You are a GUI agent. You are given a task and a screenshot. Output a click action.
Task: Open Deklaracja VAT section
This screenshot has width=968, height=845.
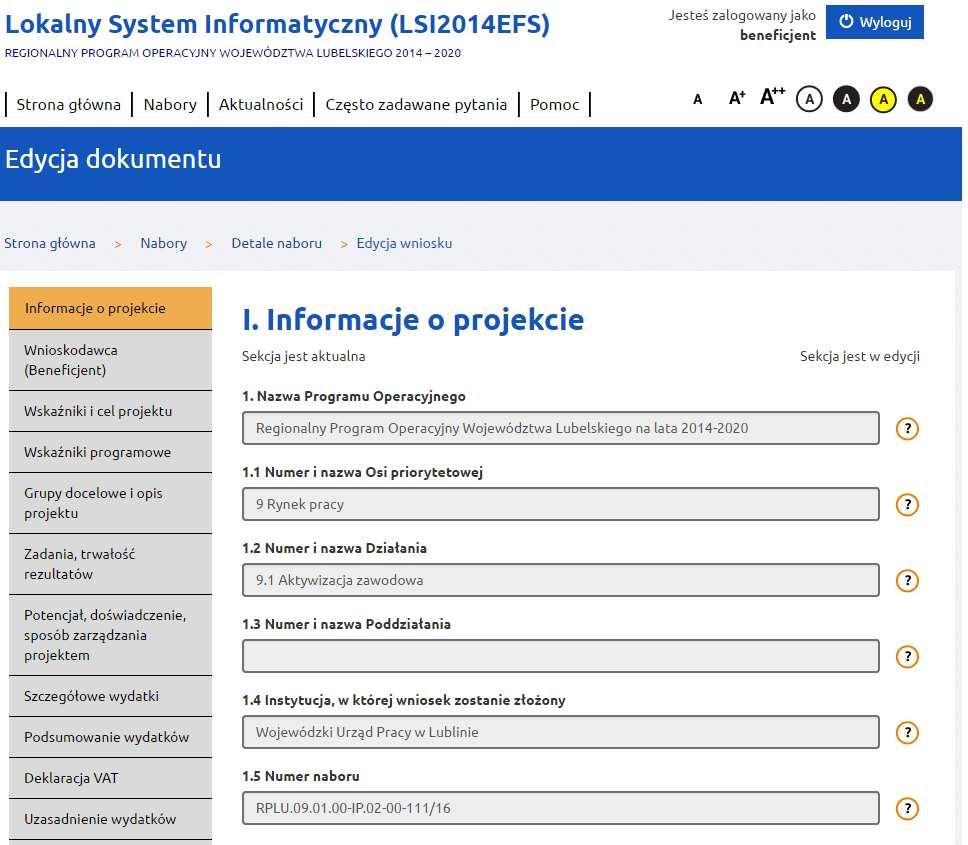coord(111,778)
